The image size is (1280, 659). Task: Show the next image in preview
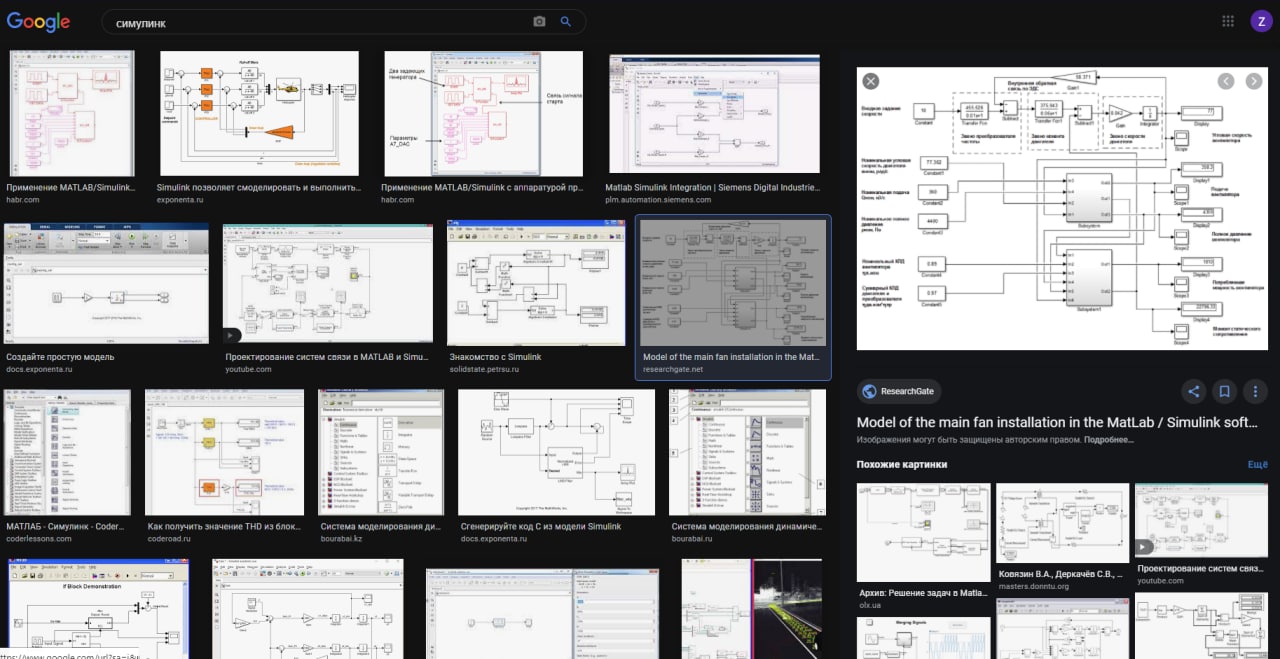1253,81
